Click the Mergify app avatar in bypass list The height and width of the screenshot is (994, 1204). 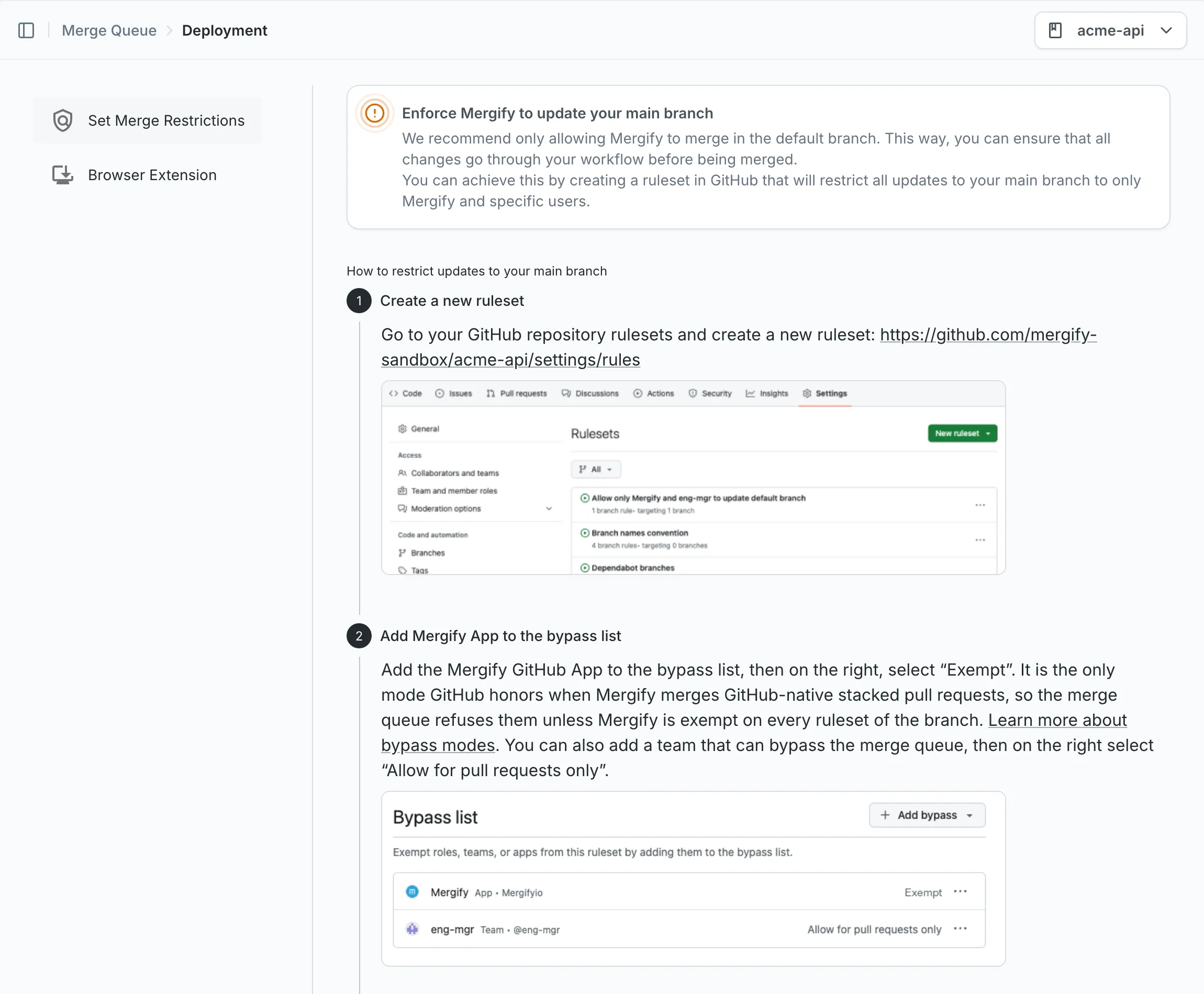click(412, 892)
